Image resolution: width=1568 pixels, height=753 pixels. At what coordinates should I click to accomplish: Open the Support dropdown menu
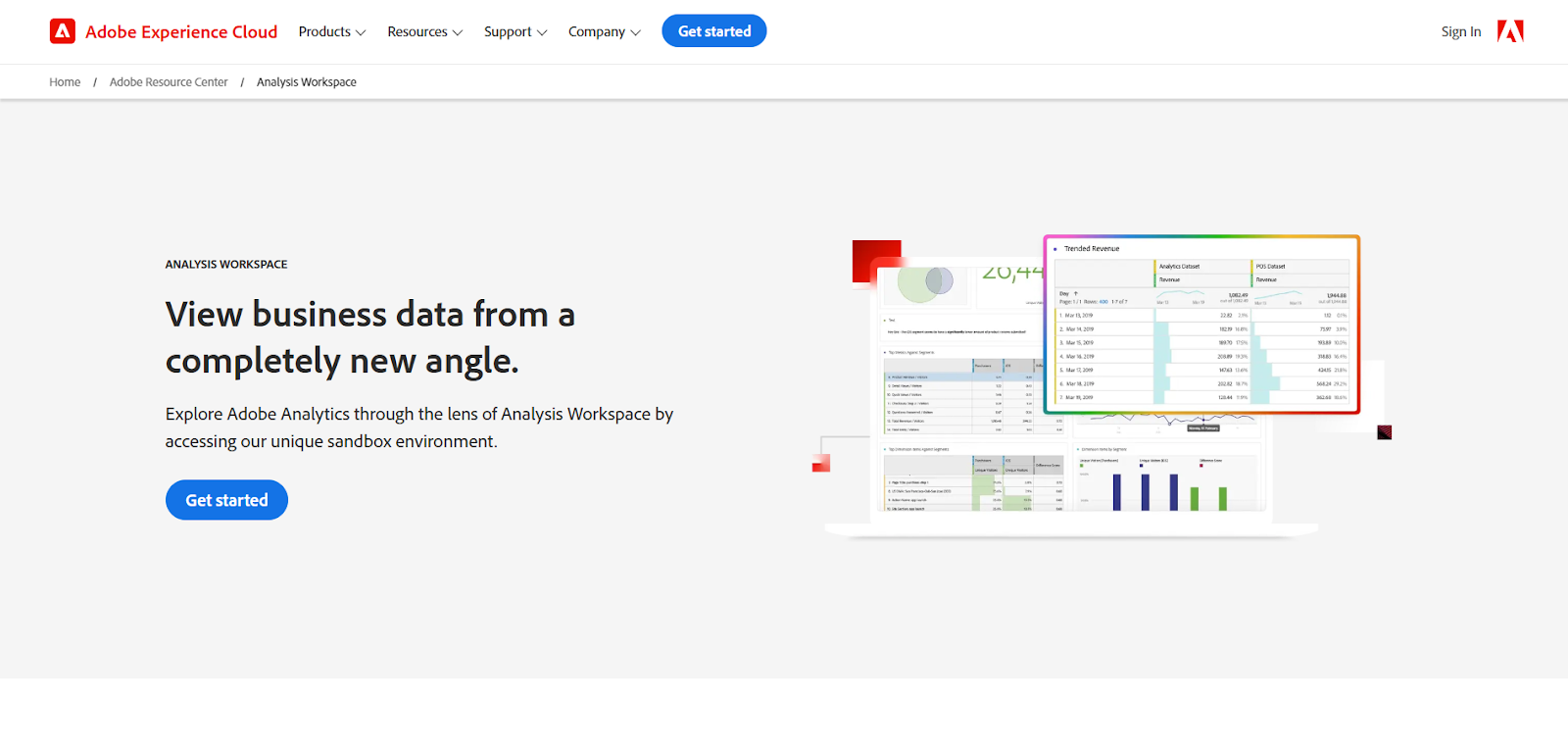(515, 31)
